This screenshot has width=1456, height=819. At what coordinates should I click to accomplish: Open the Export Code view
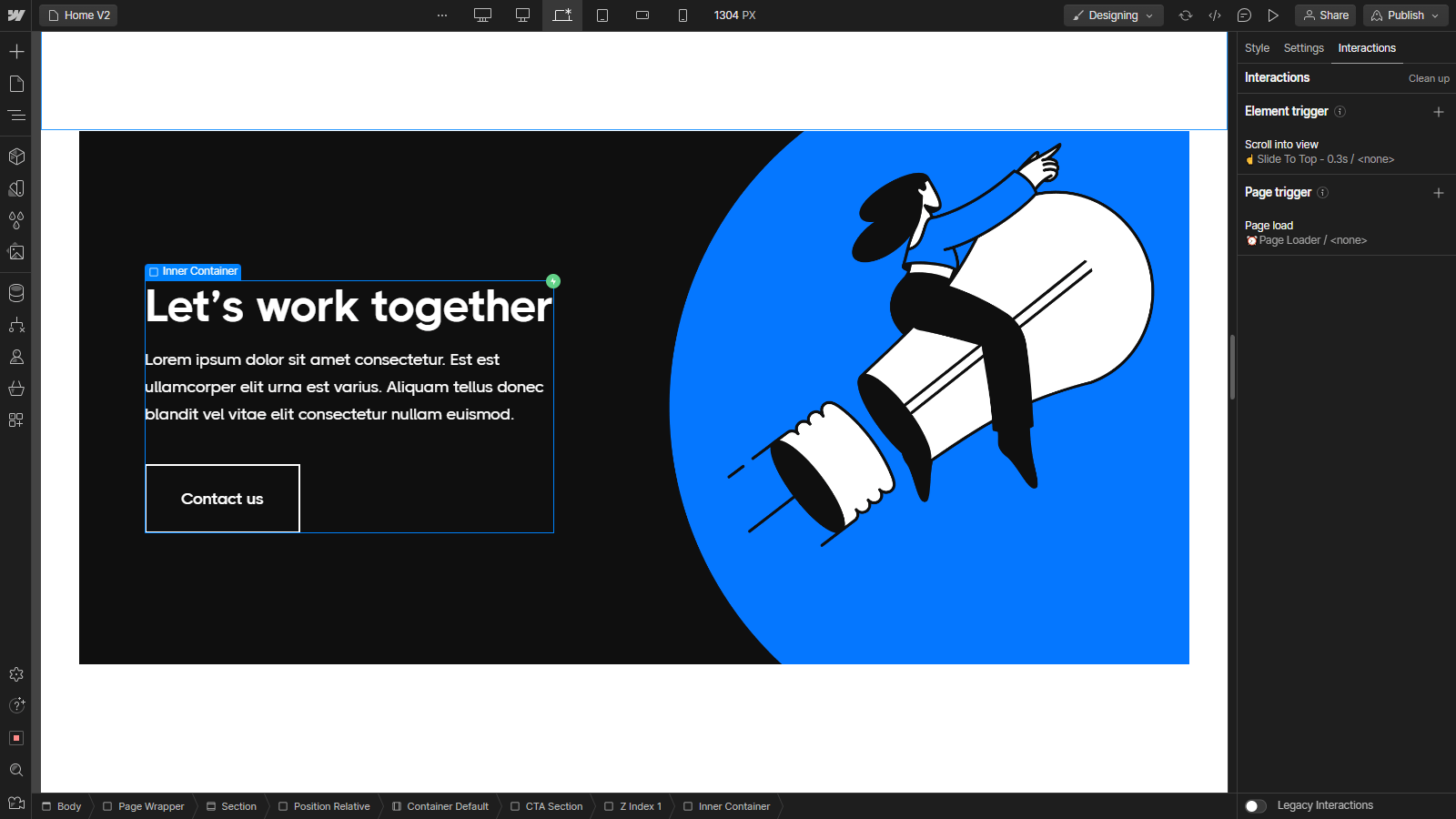[x=1214, y=15]
